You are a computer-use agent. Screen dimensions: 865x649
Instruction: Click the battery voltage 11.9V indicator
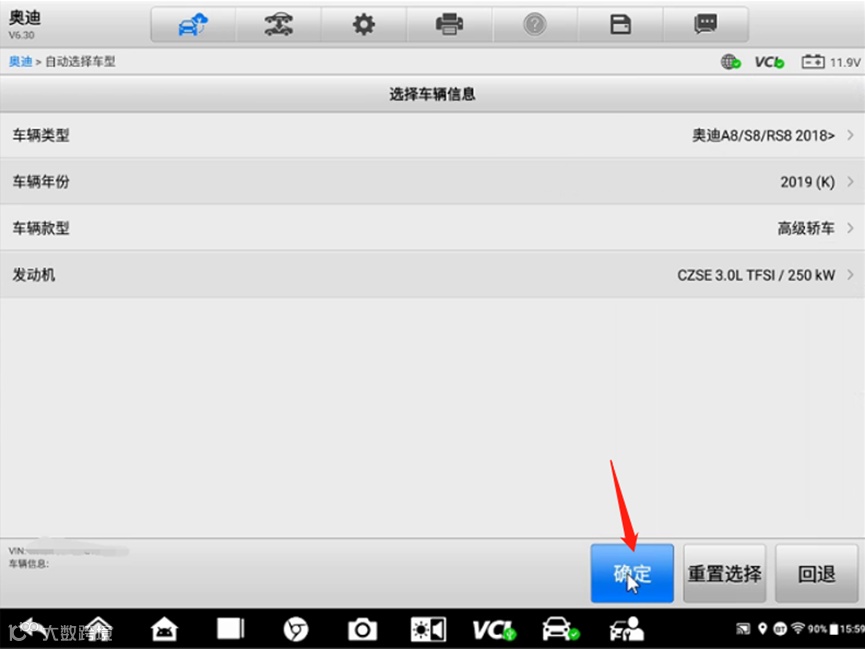coord(830,62)
